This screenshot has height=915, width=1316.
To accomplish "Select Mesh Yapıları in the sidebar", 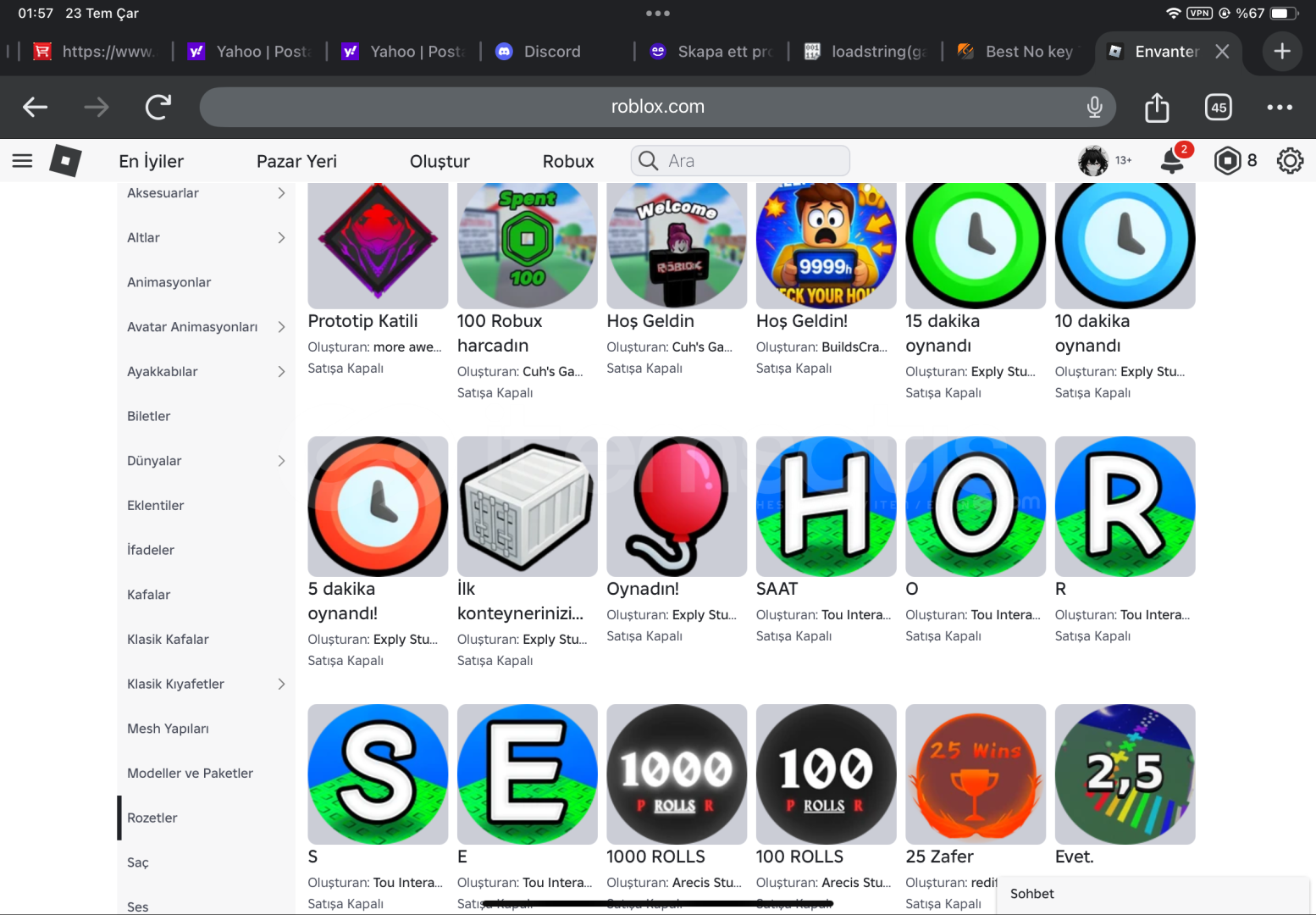I will tap(168, 729).
